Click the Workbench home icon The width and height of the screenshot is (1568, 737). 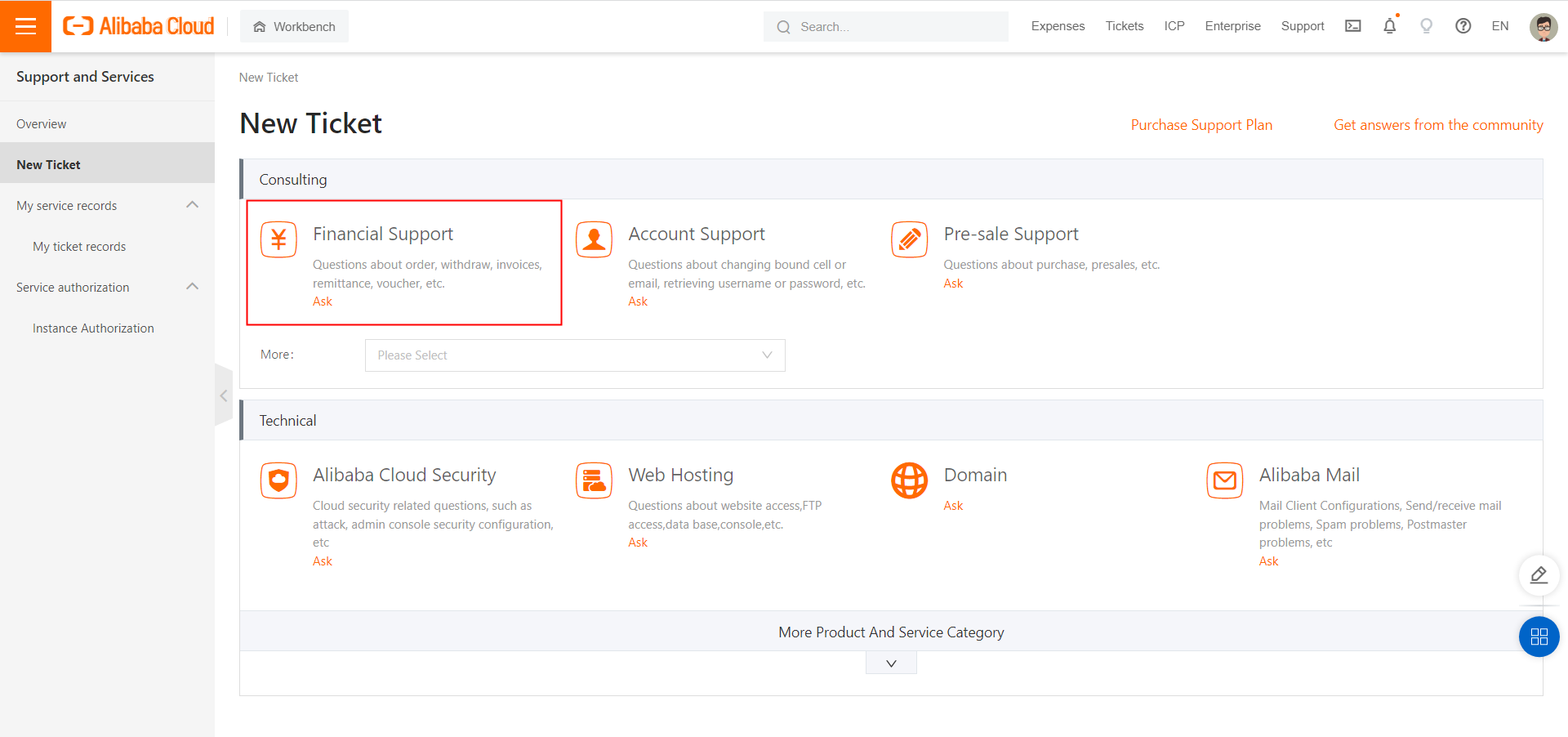click(x=260, y=27)
